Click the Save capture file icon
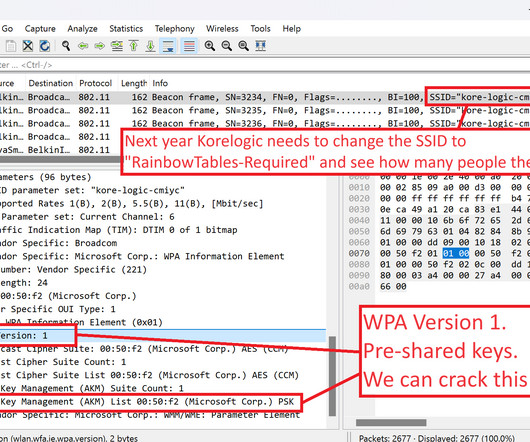This screenshot has width=530, height=442. [x=11, y=46]
